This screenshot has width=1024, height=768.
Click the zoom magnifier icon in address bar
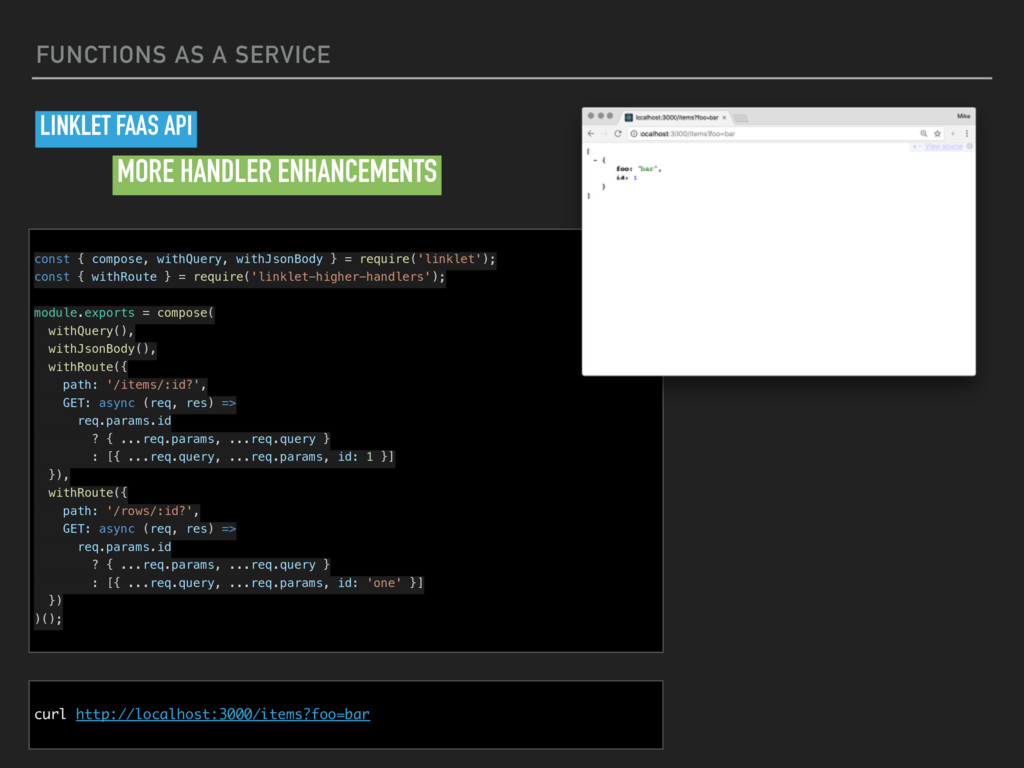pos(923,134)
